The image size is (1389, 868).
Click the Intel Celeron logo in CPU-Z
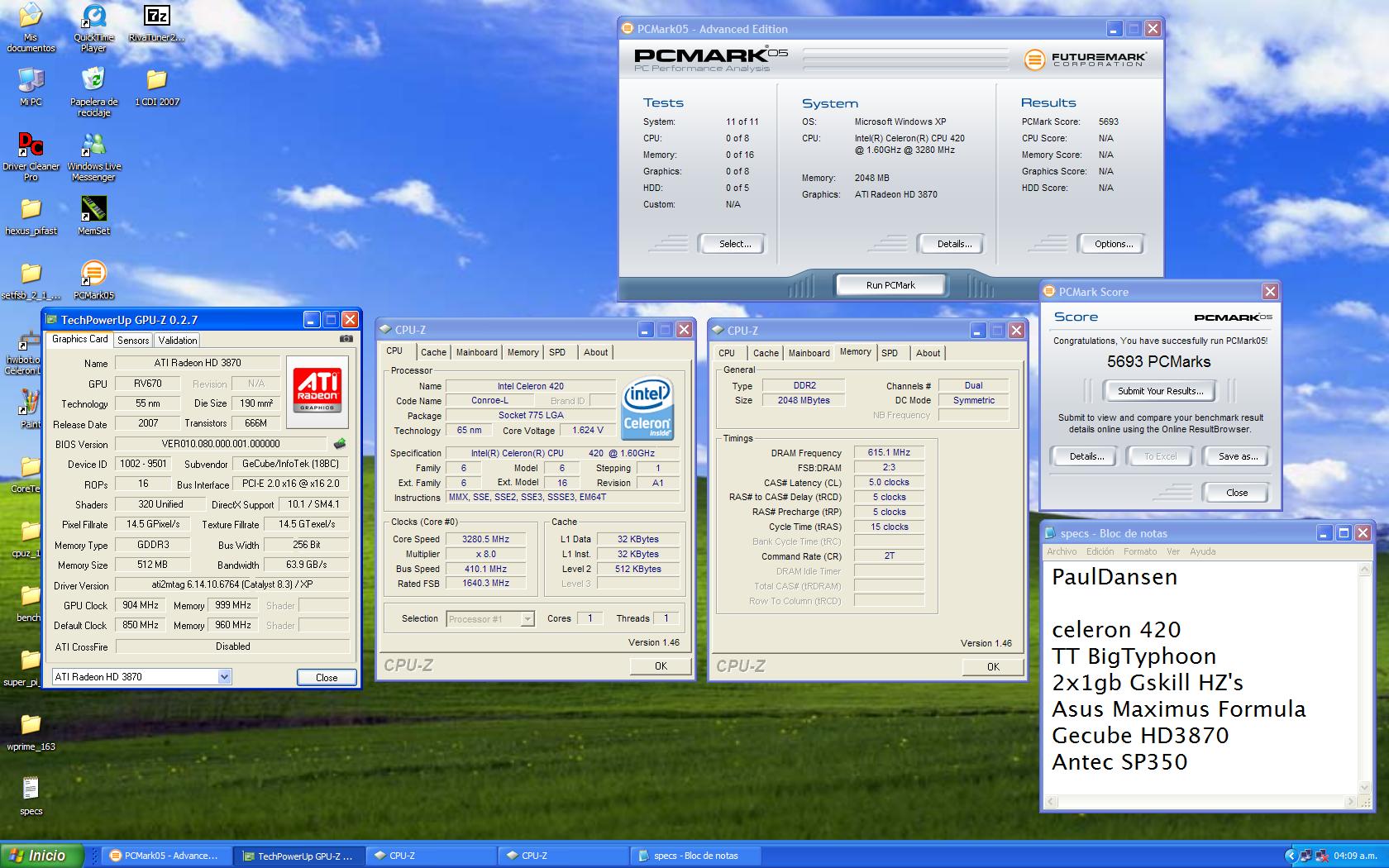pyautogui.click(x=647, y=408)
